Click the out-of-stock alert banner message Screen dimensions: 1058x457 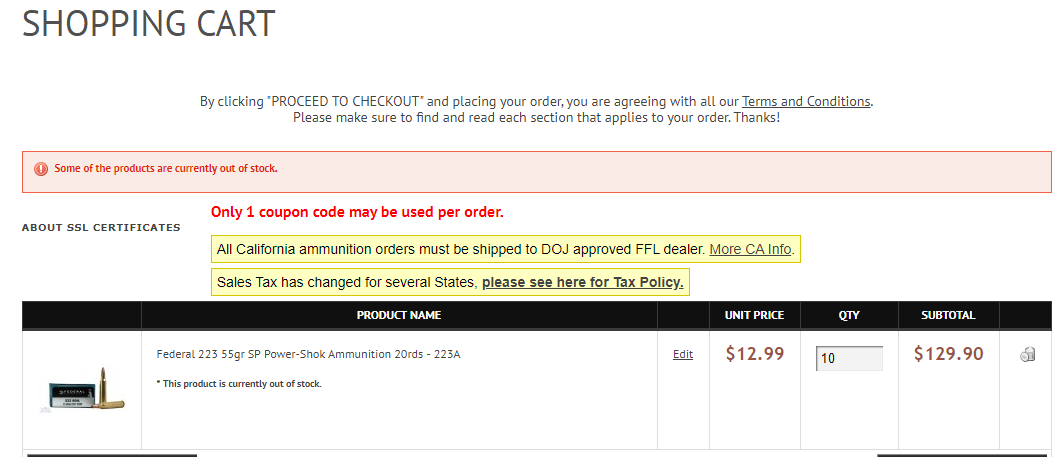166,169
